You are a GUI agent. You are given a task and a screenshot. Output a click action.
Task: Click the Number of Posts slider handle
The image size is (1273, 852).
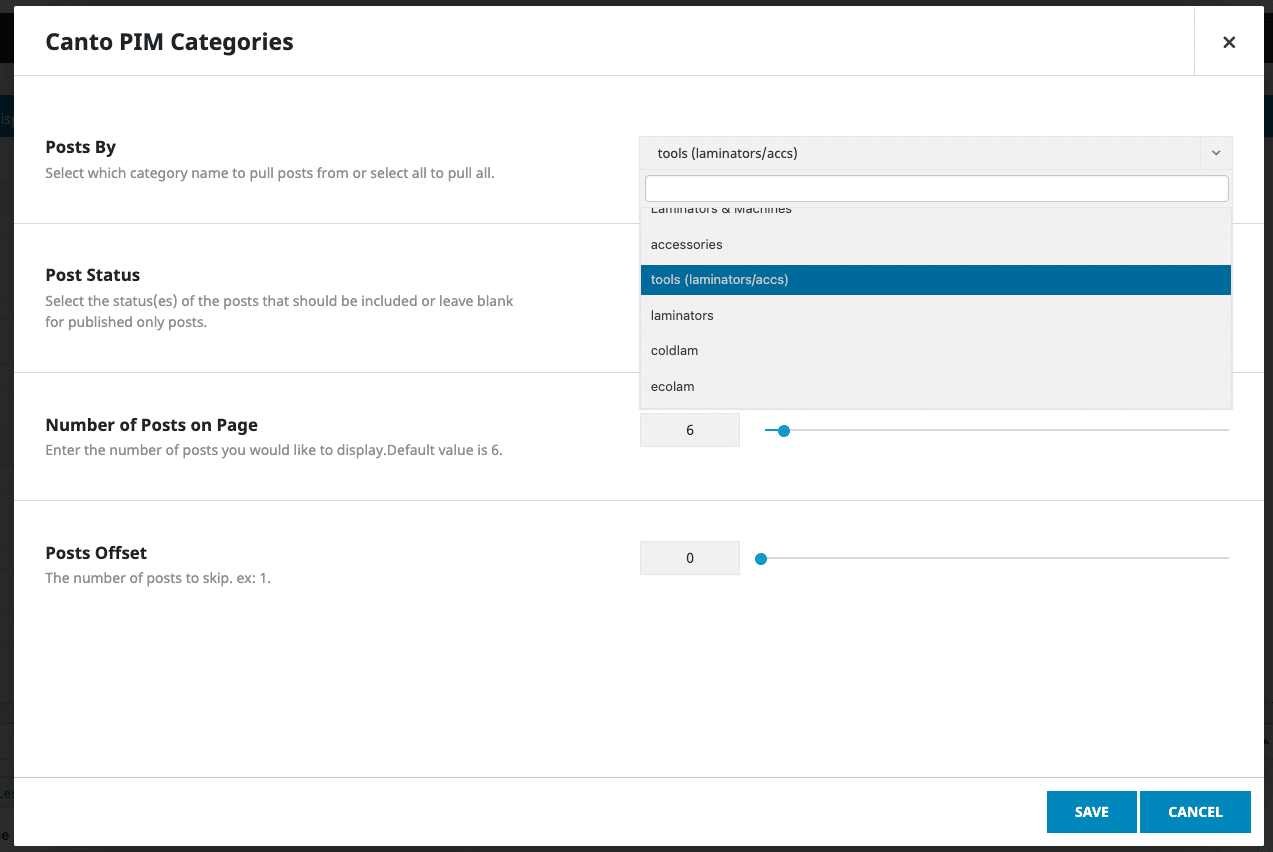[x=784, y=431]
